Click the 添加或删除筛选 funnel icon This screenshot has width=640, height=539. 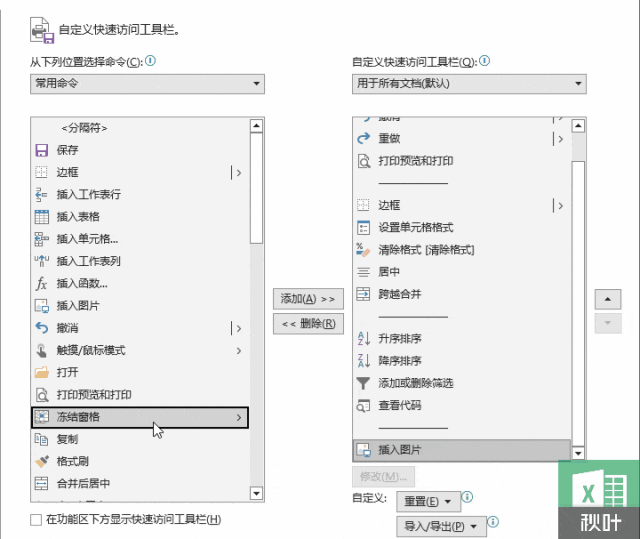click(363, 383)
